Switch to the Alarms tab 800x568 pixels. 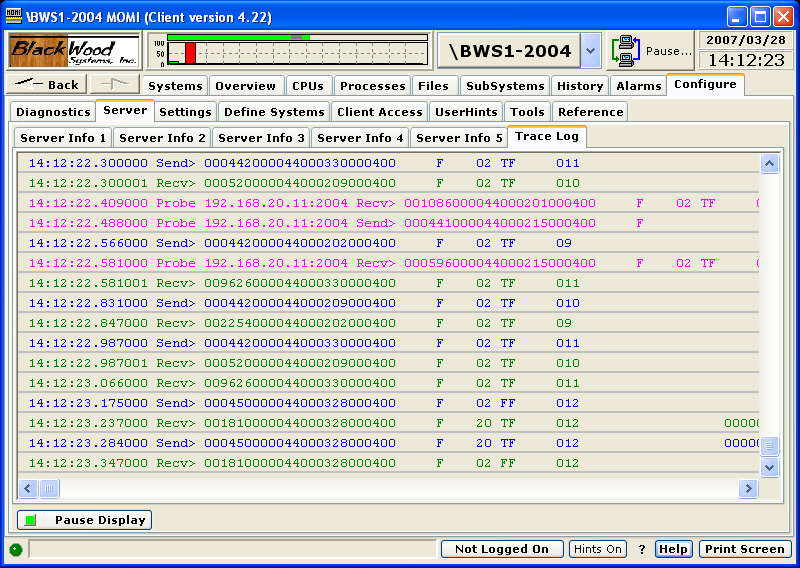[638, 86]
